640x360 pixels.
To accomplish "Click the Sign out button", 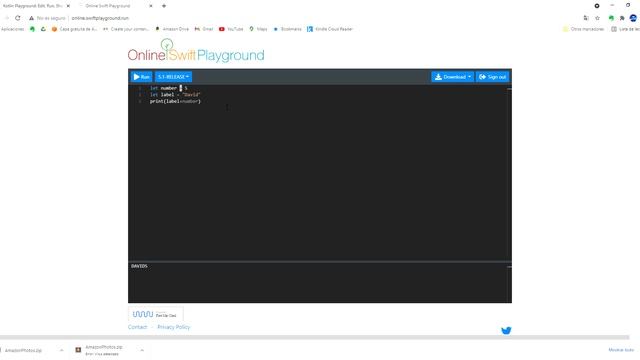I will (x=492, y=77).
